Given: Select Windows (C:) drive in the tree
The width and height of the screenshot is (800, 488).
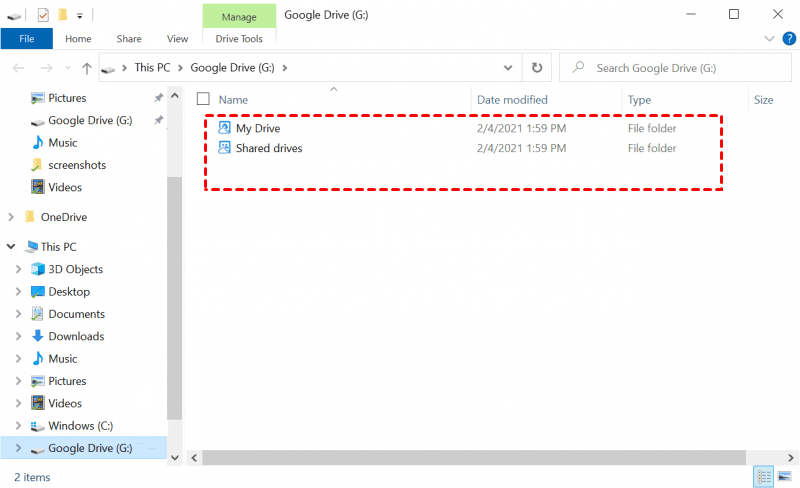Looking at the screenshot, I should click(x=80, y=426).
